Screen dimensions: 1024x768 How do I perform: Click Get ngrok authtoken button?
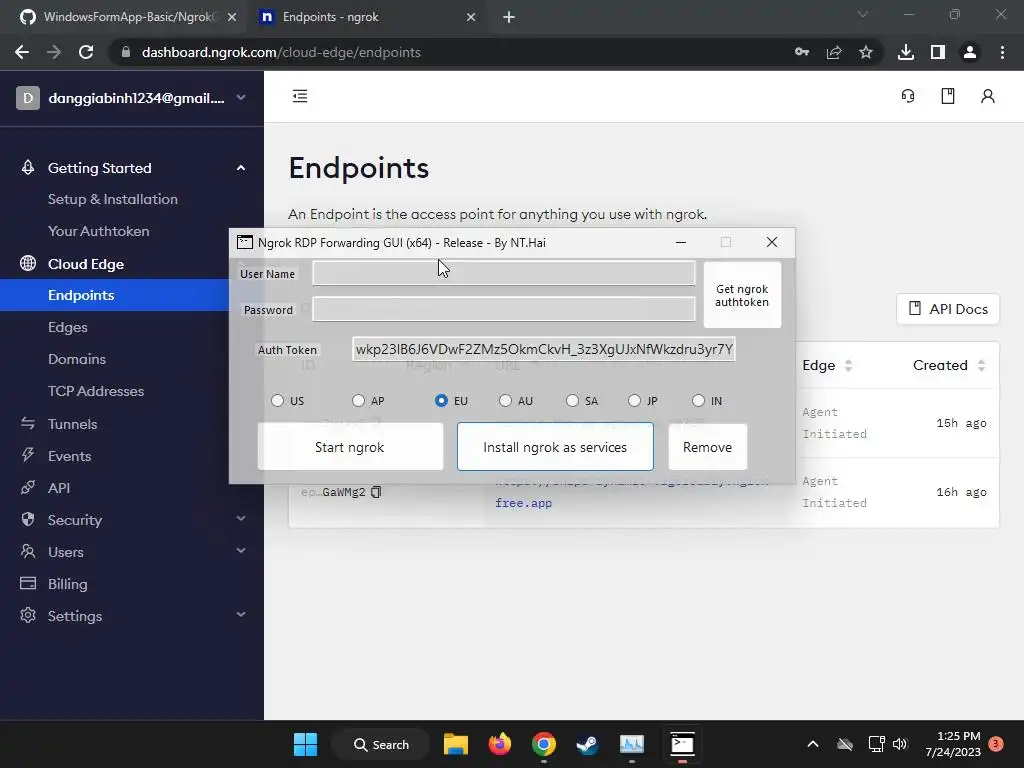(x=742, y=295)
